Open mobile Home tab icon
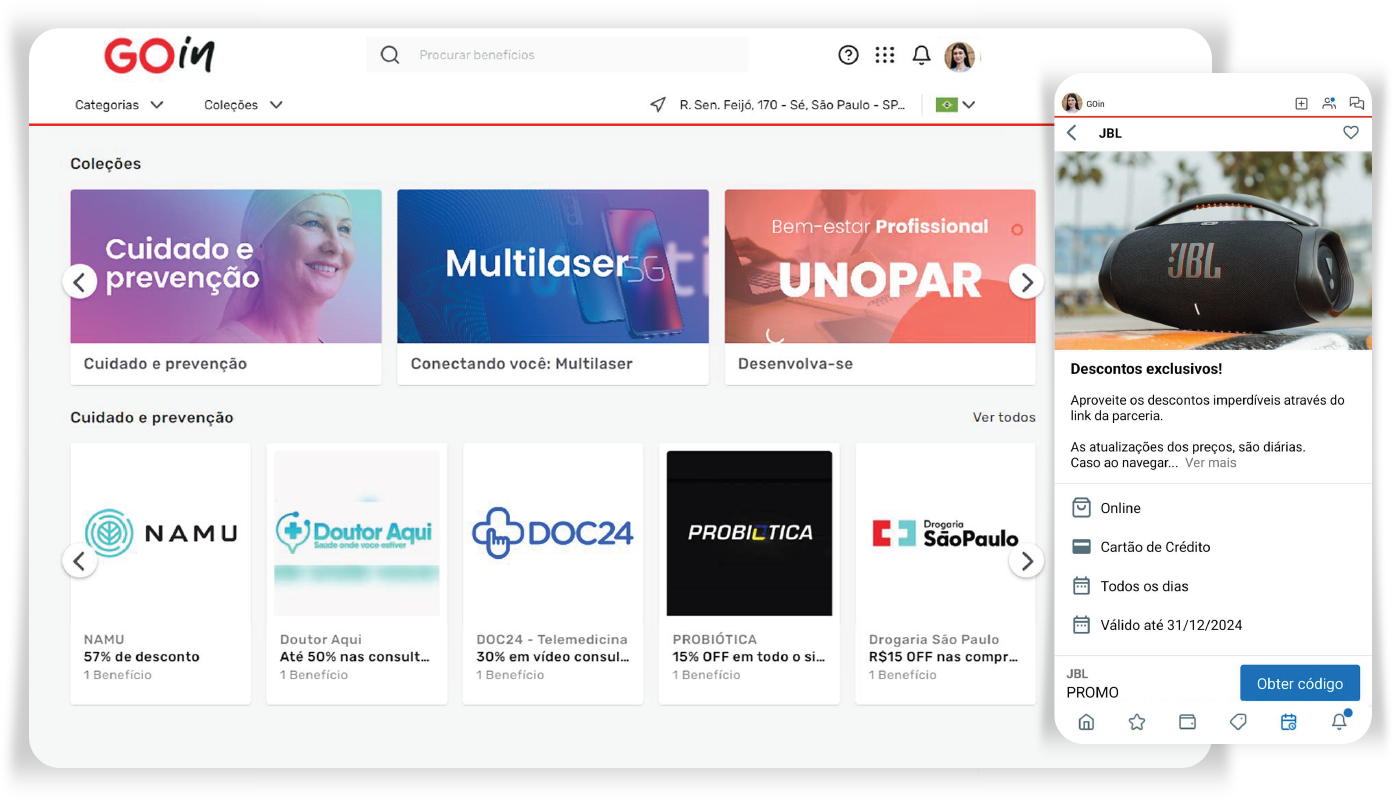The height and width of the screenshot is (803, 1394). (x=1086, y=722)
